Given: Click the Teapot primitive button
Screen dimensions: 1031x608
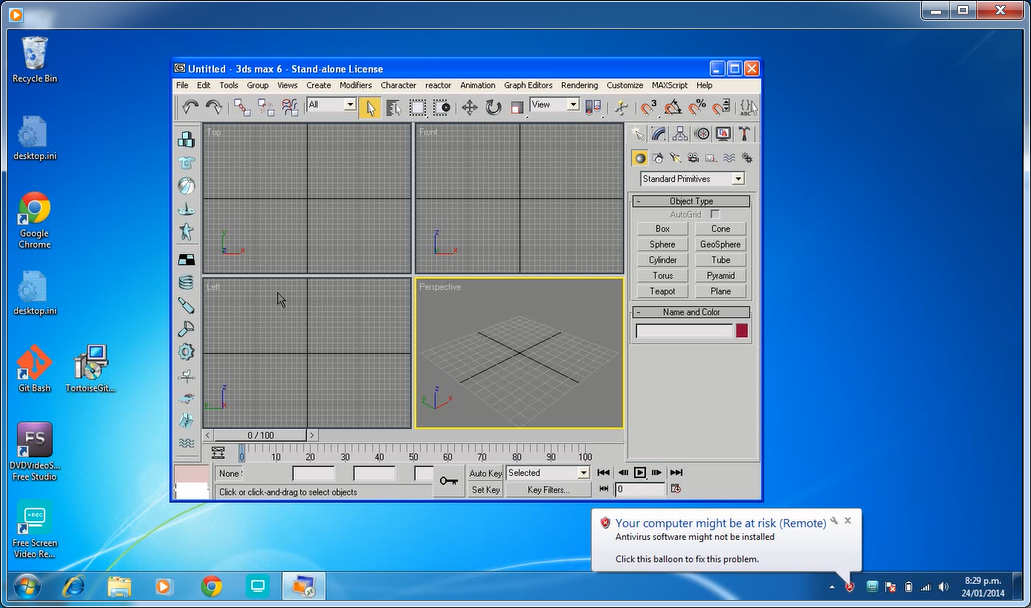Looking at the screenshot, I should click(x=662, y=291).
